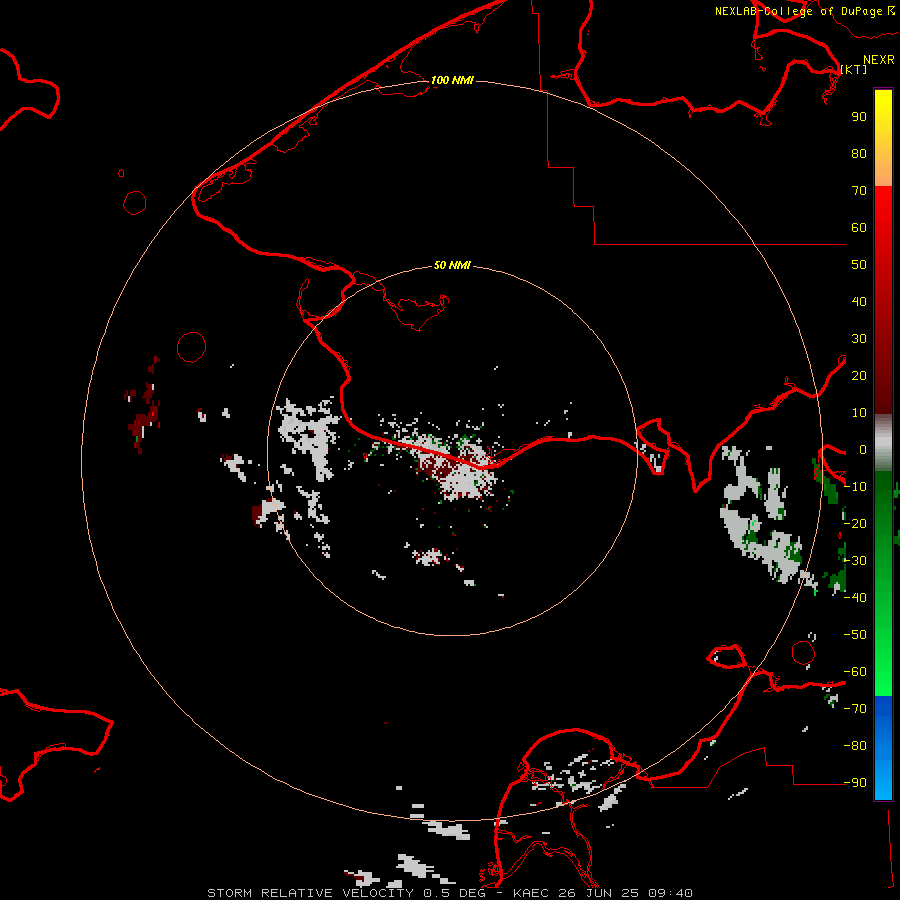The width and height of the screenshot is (900, 900).
Task: Click the 80 value on velocity scale
Action: 859,153
